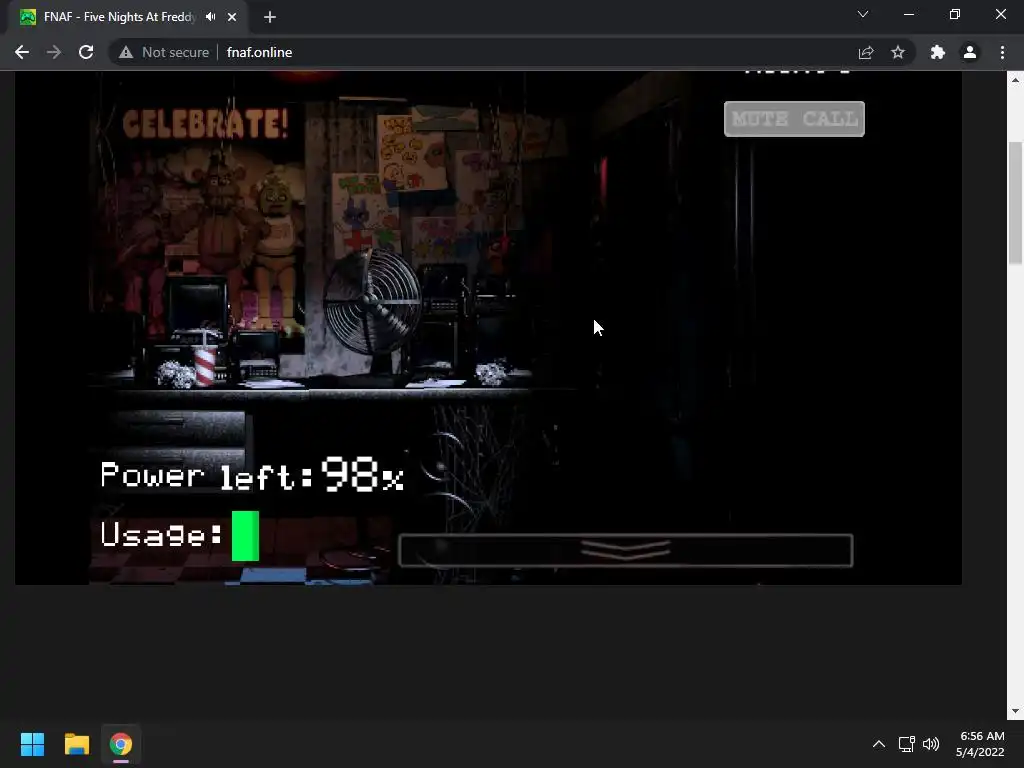Open the Chrome extensions menu
The image size is (1024, 768).
click(x=938, y=52)
